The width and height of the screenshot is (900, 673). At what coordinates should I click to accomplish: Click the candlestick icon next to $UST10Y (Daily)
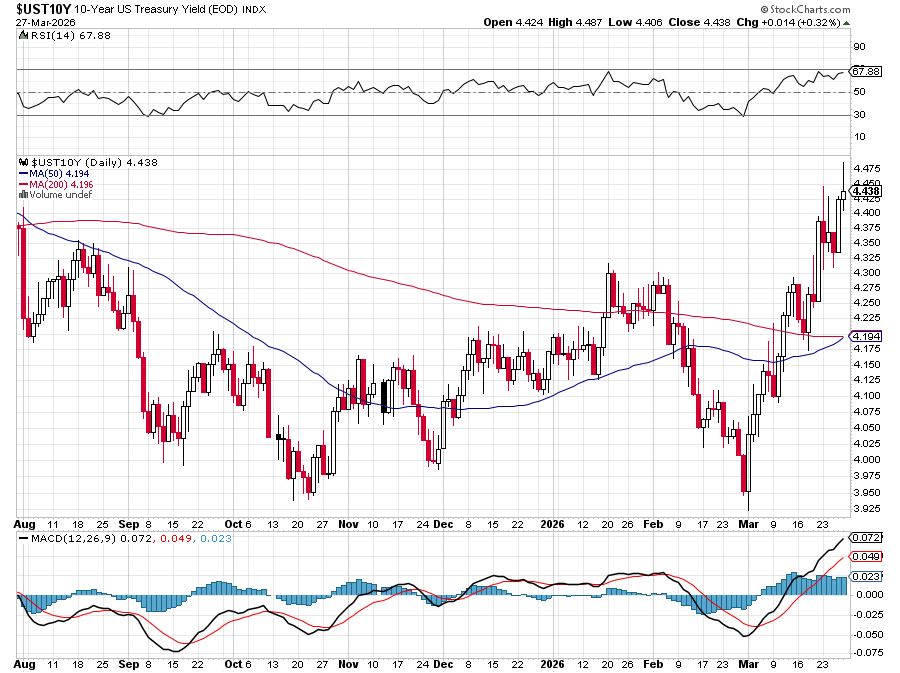click(24, 162)
